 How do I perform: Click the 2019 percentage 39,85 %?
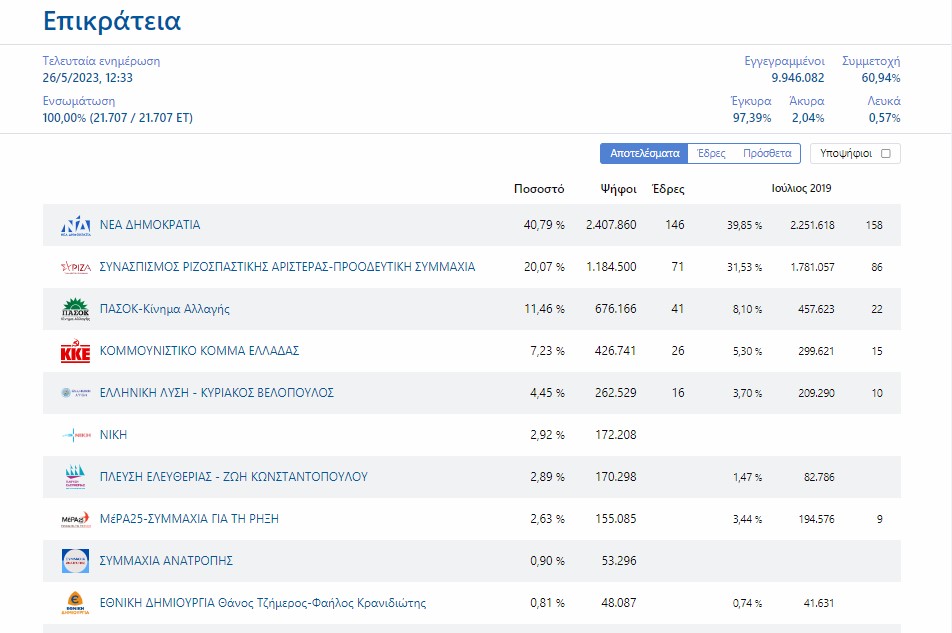pos(744,225)
